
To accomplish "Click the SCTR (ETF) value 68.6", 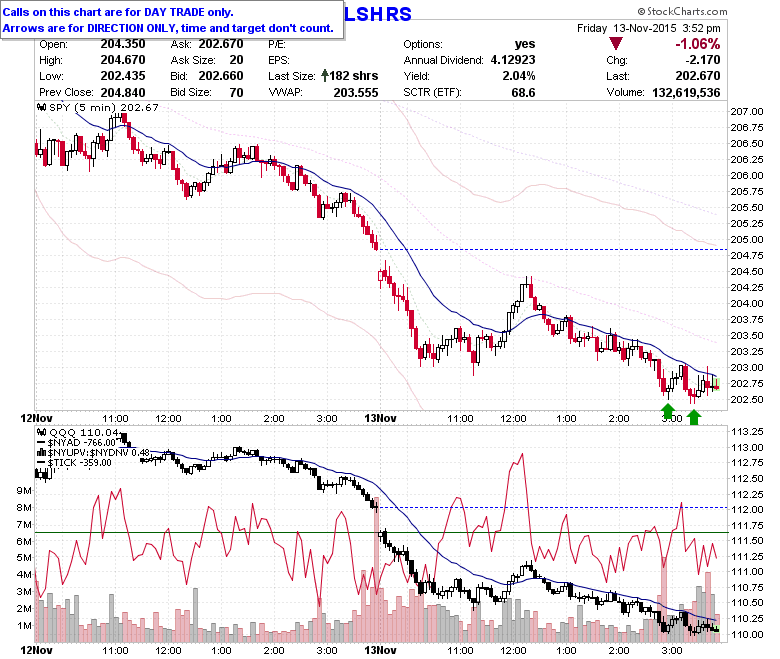I will [x=523, y=93].
